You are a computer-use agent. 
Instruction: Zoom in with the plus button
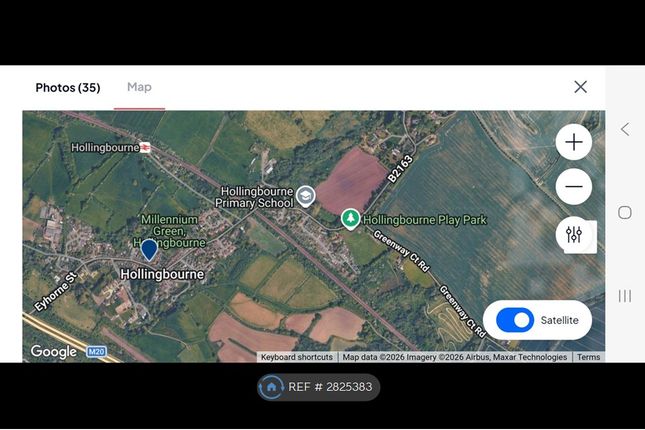tap(573, 143)
